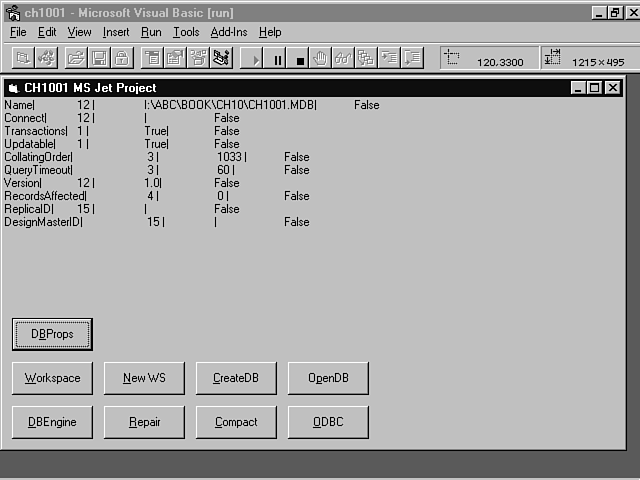The image size is (640, 480).
Task: Open the Add-Ins menu
Action: (x=230, y=32)
